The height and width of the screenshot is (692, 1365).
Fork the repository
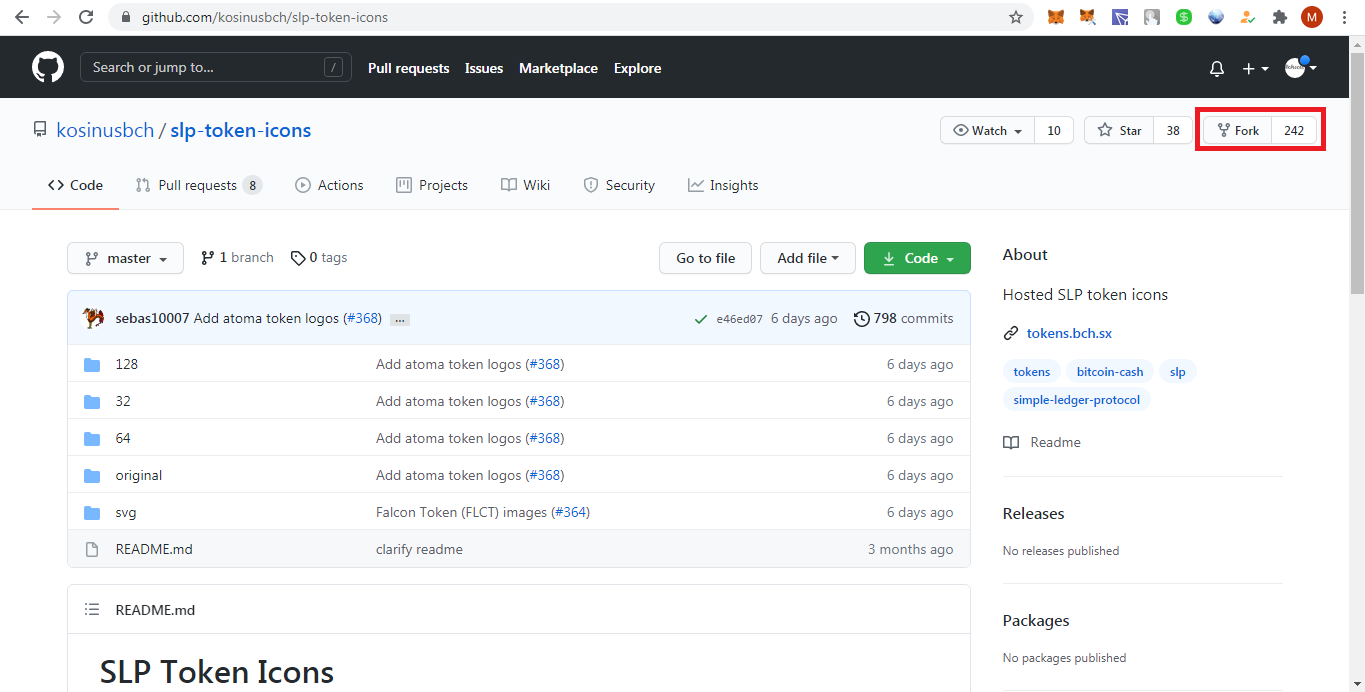(1237, 130)
